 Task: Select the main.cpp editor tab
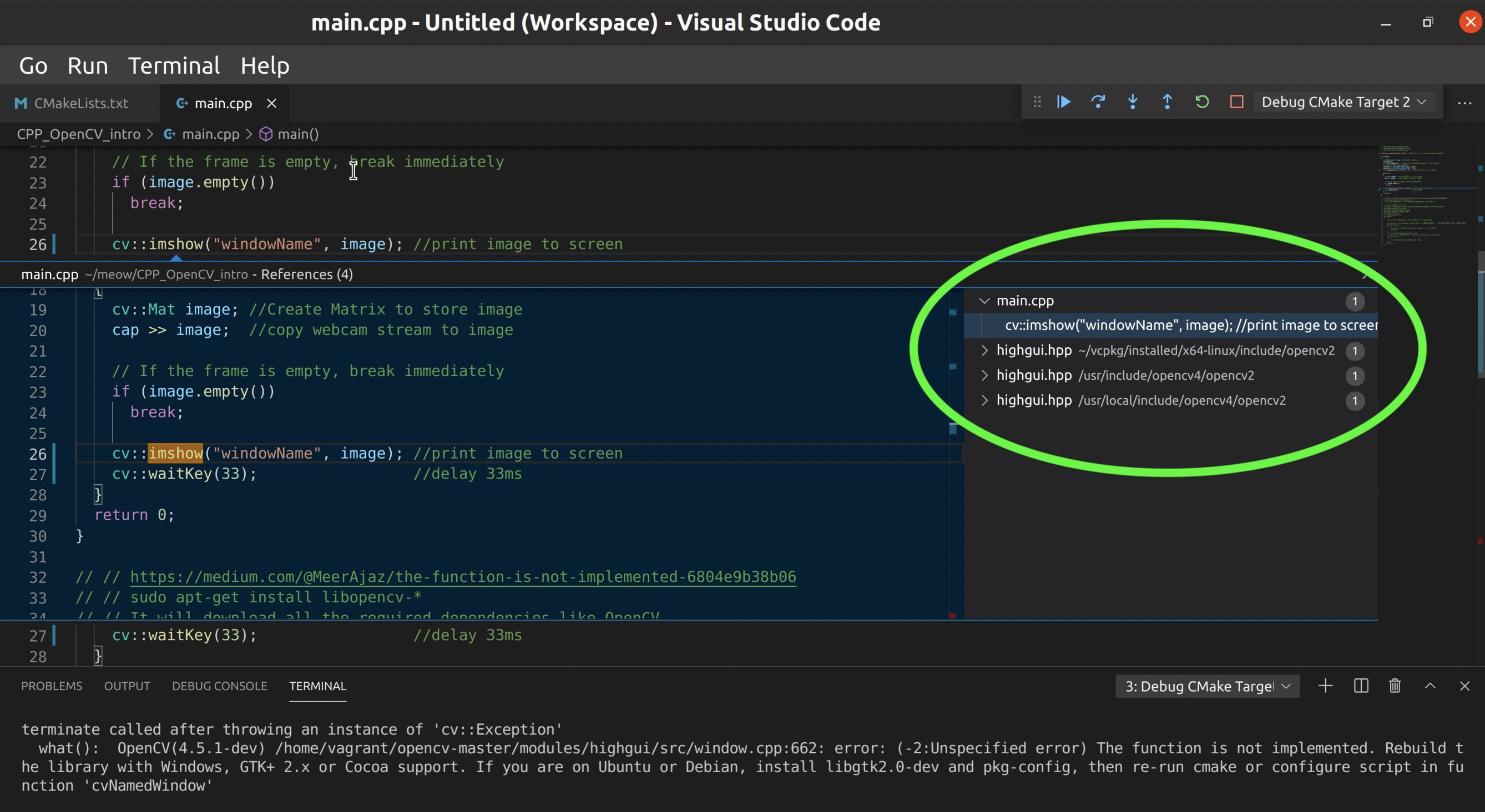pyautogui.click(x=223, y=103)
